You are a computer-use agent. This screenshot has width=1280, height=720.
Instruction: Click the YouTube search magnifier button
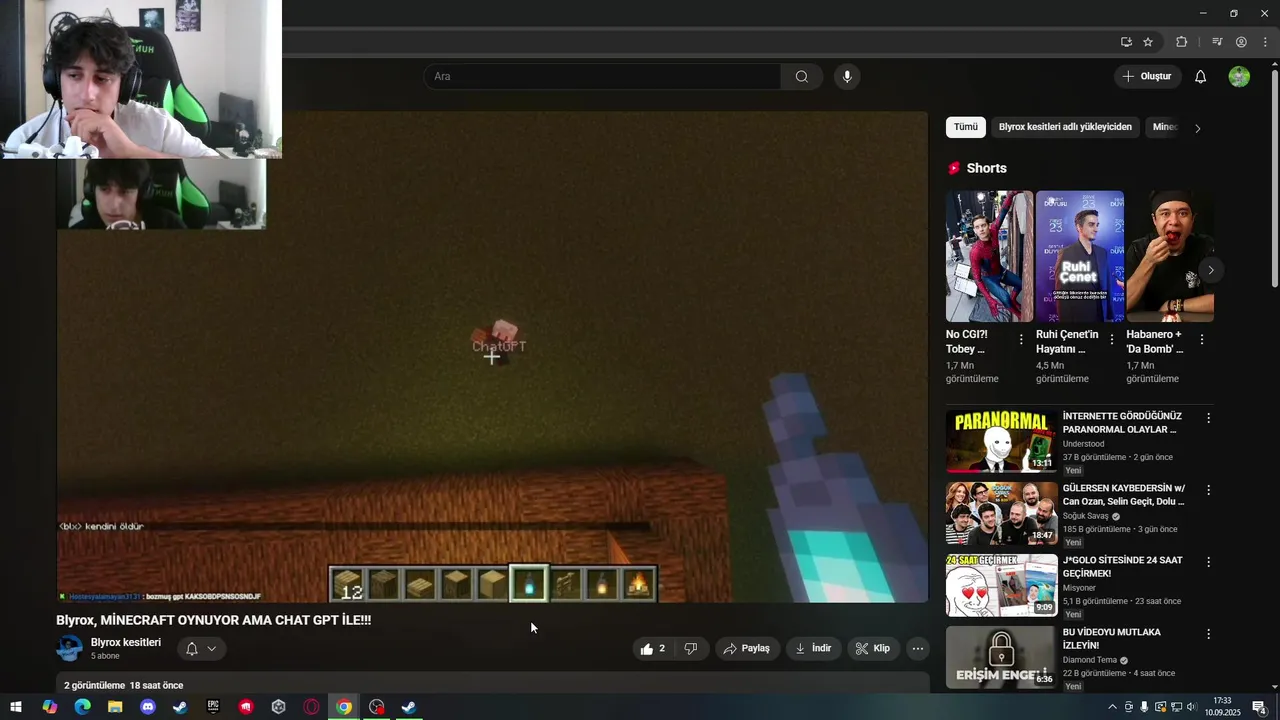pyautogui.click(x=802, y=77)
